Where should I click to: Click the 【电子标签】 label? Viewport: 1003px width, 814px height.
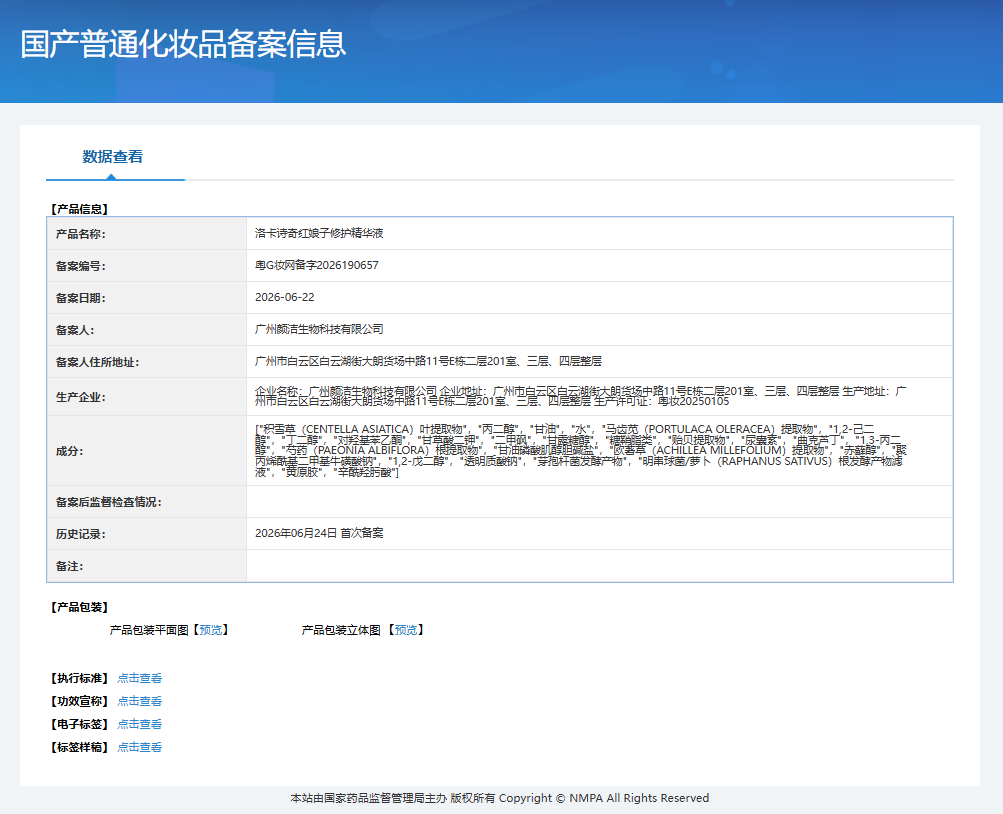[x=79, y=724]
